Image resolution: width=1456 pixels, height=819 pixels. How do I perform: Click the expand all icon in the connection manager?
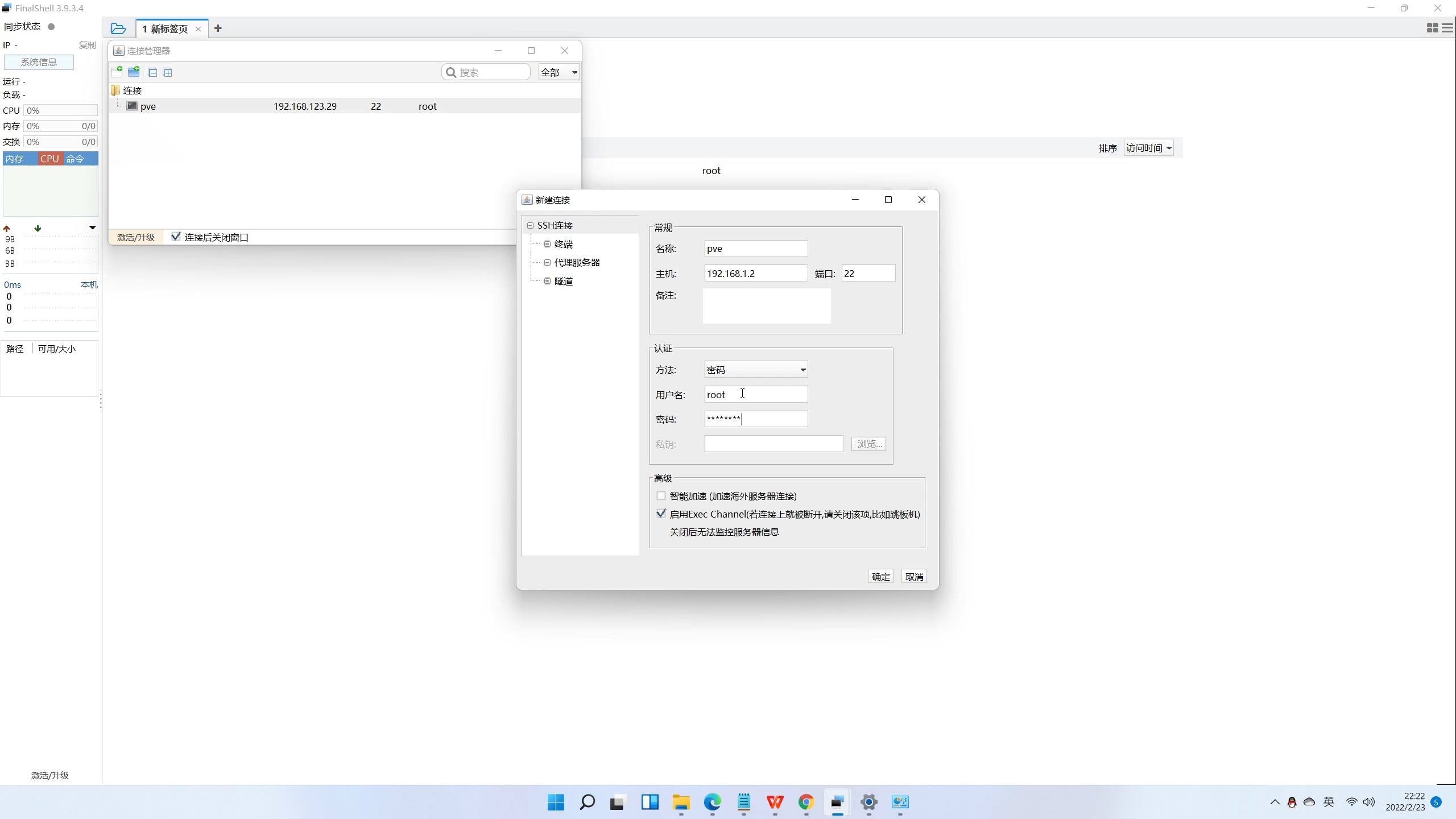click(x=168, y=72)
